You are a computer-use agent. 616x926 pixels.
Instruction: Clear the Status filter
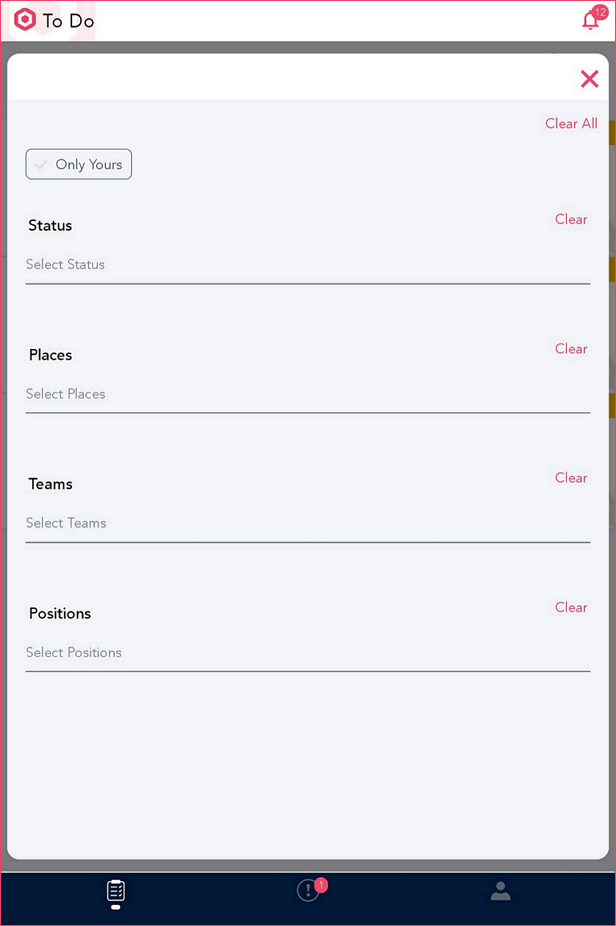571,219
